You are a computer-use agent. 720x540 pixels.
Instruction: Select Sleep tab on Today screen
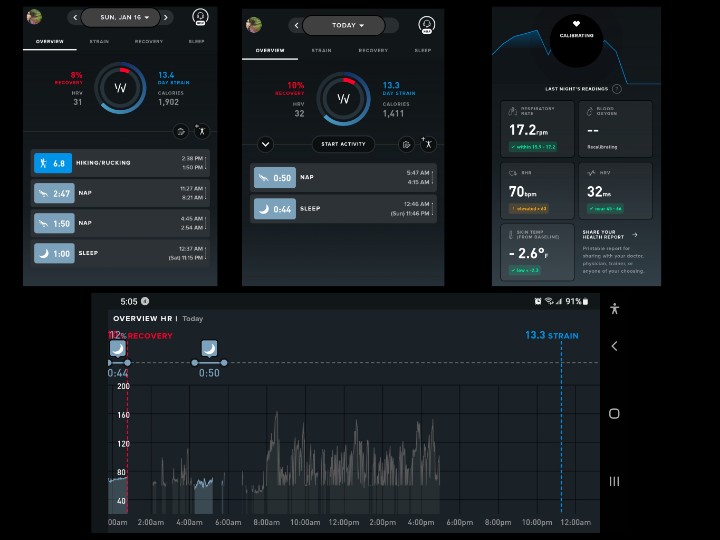coord(422,51)
